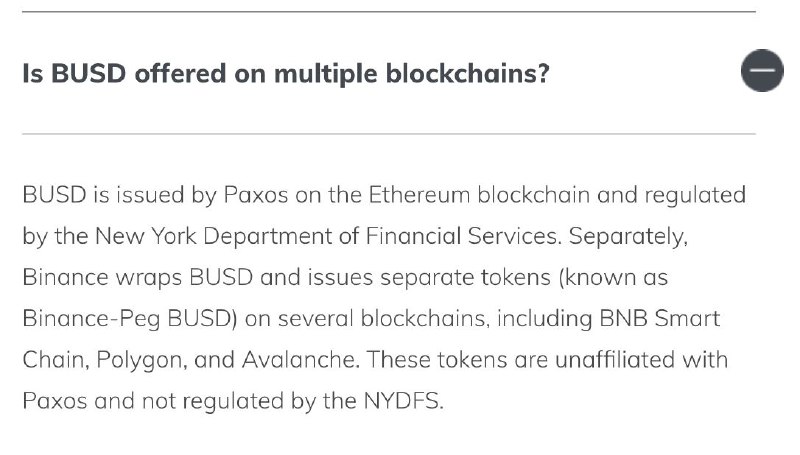800x455 pixels.
Task: Click 'Binance-Peg BUSD)' text
Action: pyautogui.click(x=130, y=319)
